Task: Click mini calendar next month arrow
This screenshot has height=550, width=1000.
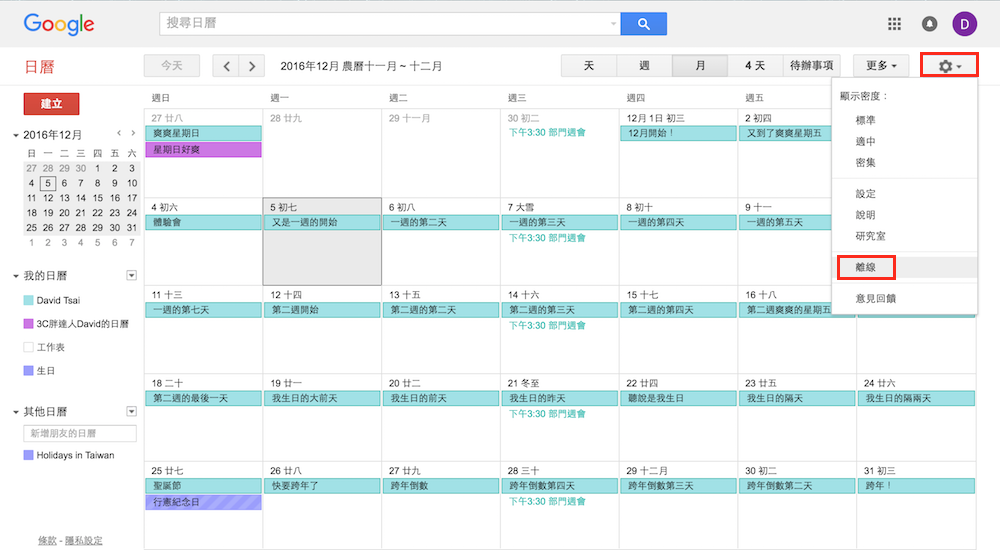Action: (132, 133)
